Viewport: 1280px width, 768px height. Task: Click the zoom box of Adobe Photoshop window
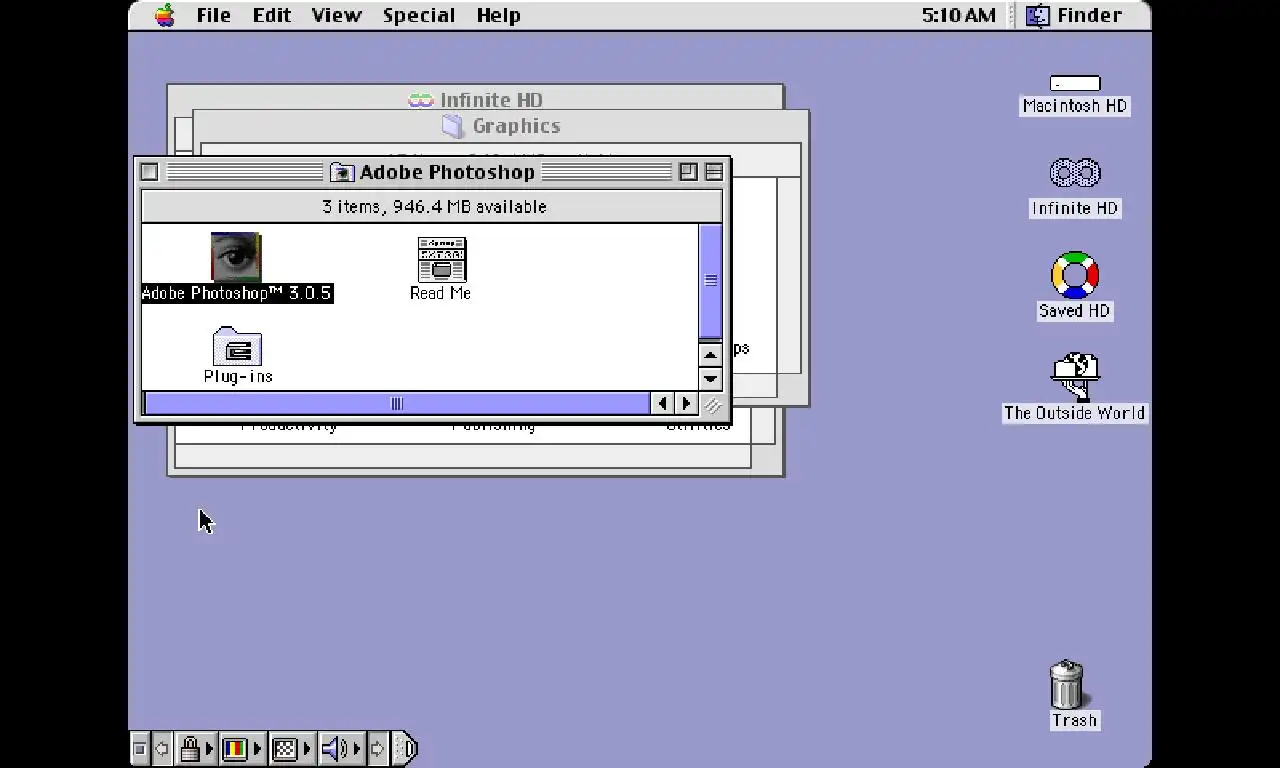click(688, 172)
